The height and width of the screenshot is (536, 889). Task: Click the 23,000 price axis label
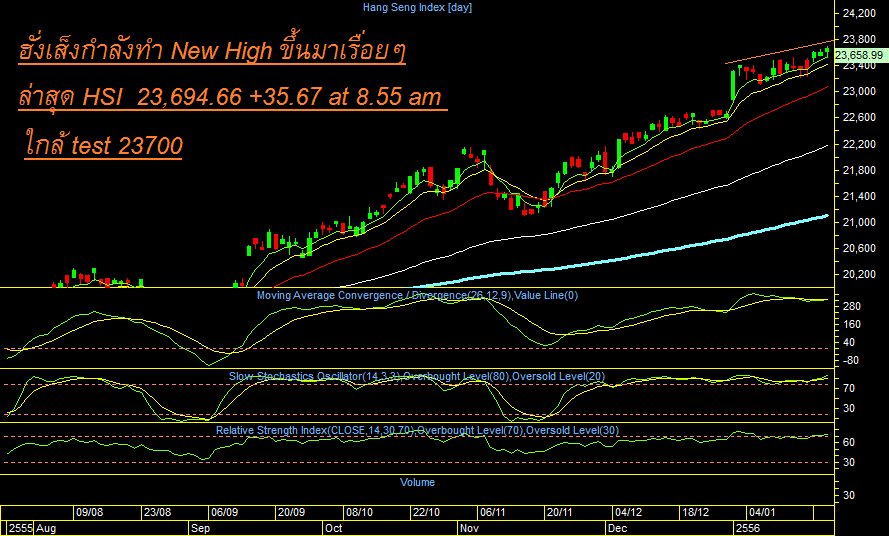coord(859,91)
